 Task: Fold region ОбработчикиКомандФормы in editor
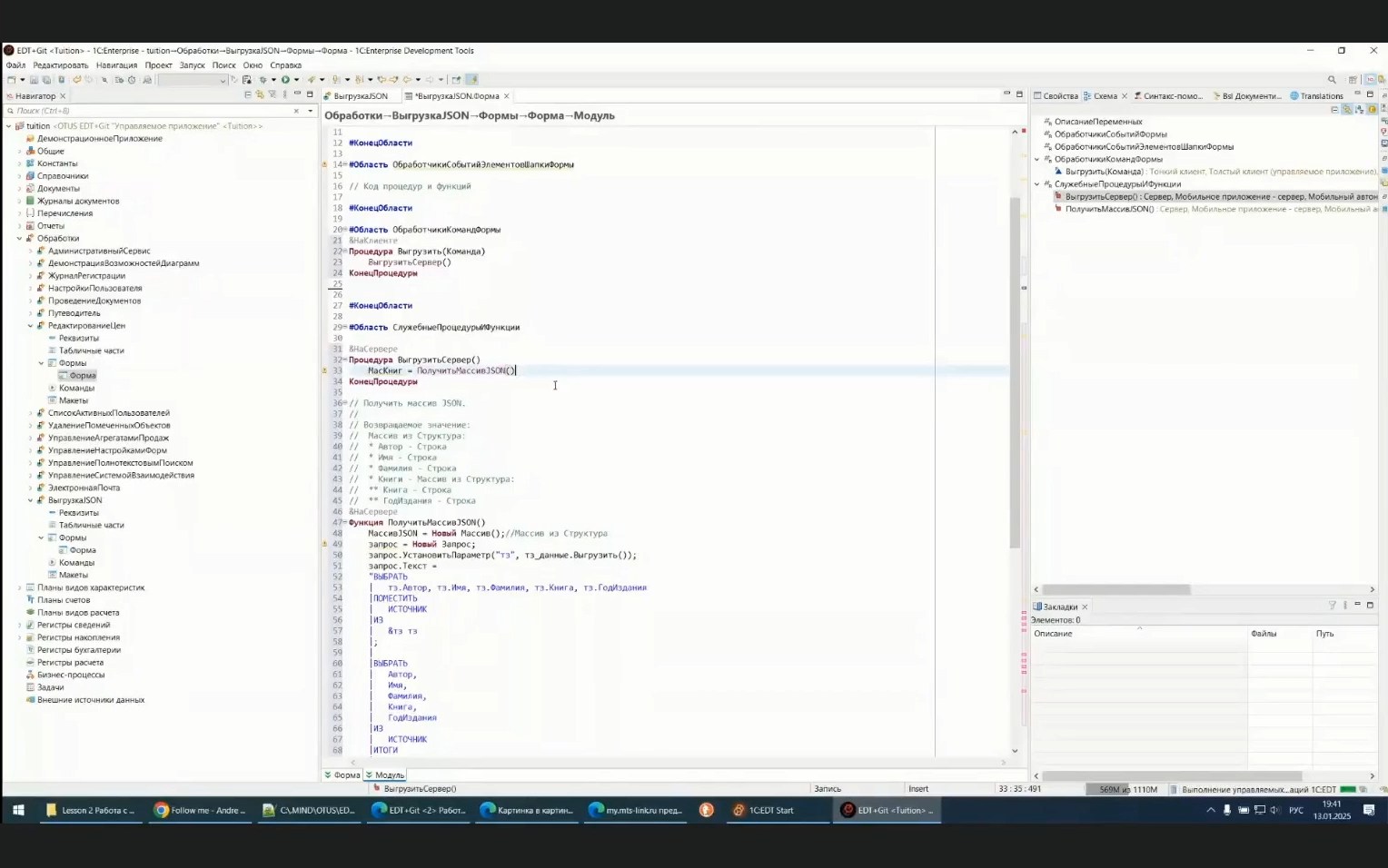345,230
